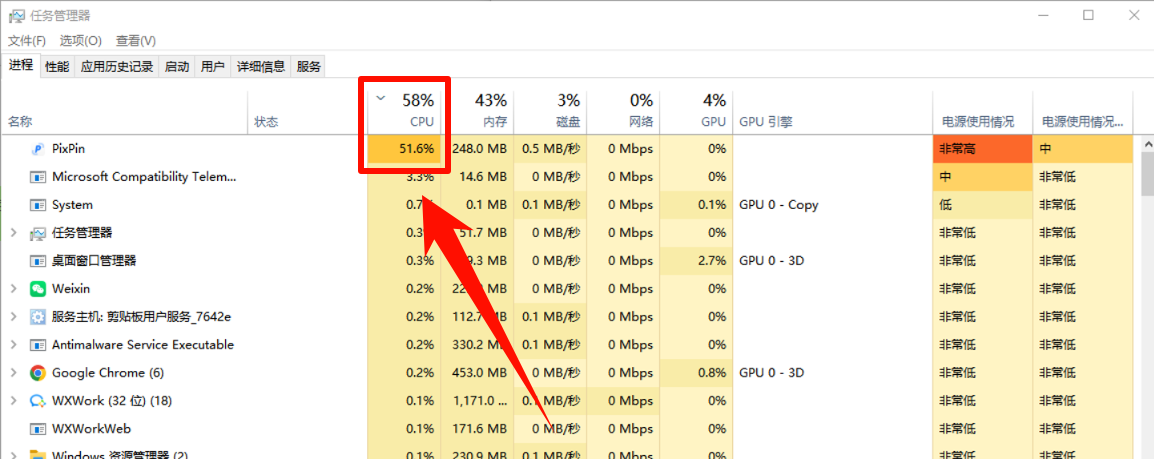Image resolution: width=1154 pixels, height=459 pixels.
Task: Click the 桌面窗口管理器 process icon
Action: coord(37,261)
